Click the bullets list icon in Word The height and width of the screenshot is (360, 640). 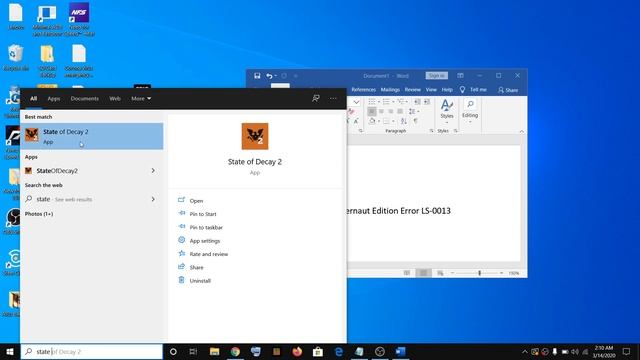[373, 101]
